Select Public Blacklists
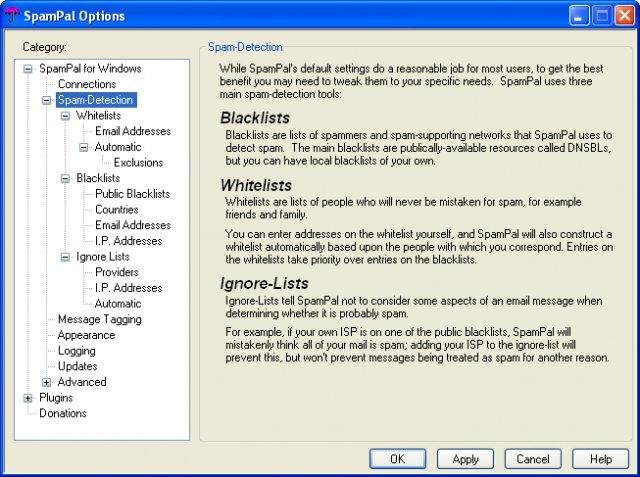Viewport: 640px width, 477px height. [132, 194]
